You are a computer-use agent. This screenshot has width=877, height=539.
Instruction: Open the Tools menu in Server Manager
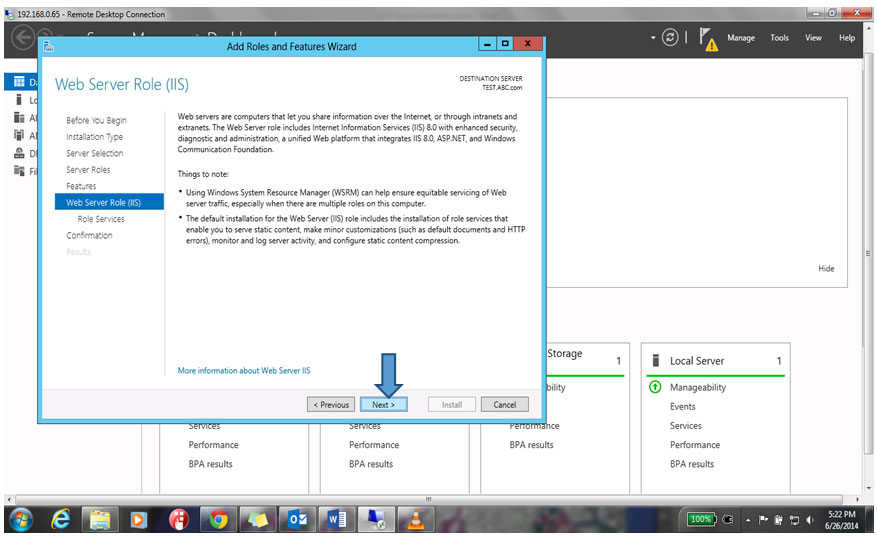779,37
